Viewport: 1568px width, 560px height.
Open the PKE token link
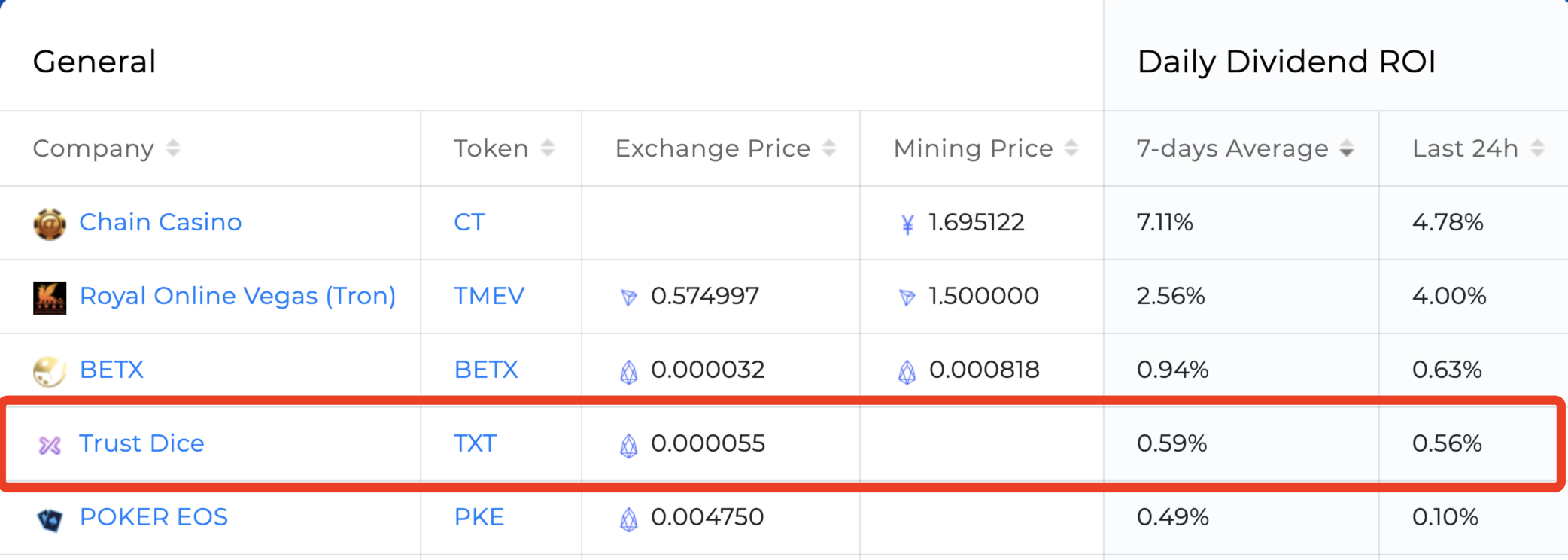tap(479, 517)
